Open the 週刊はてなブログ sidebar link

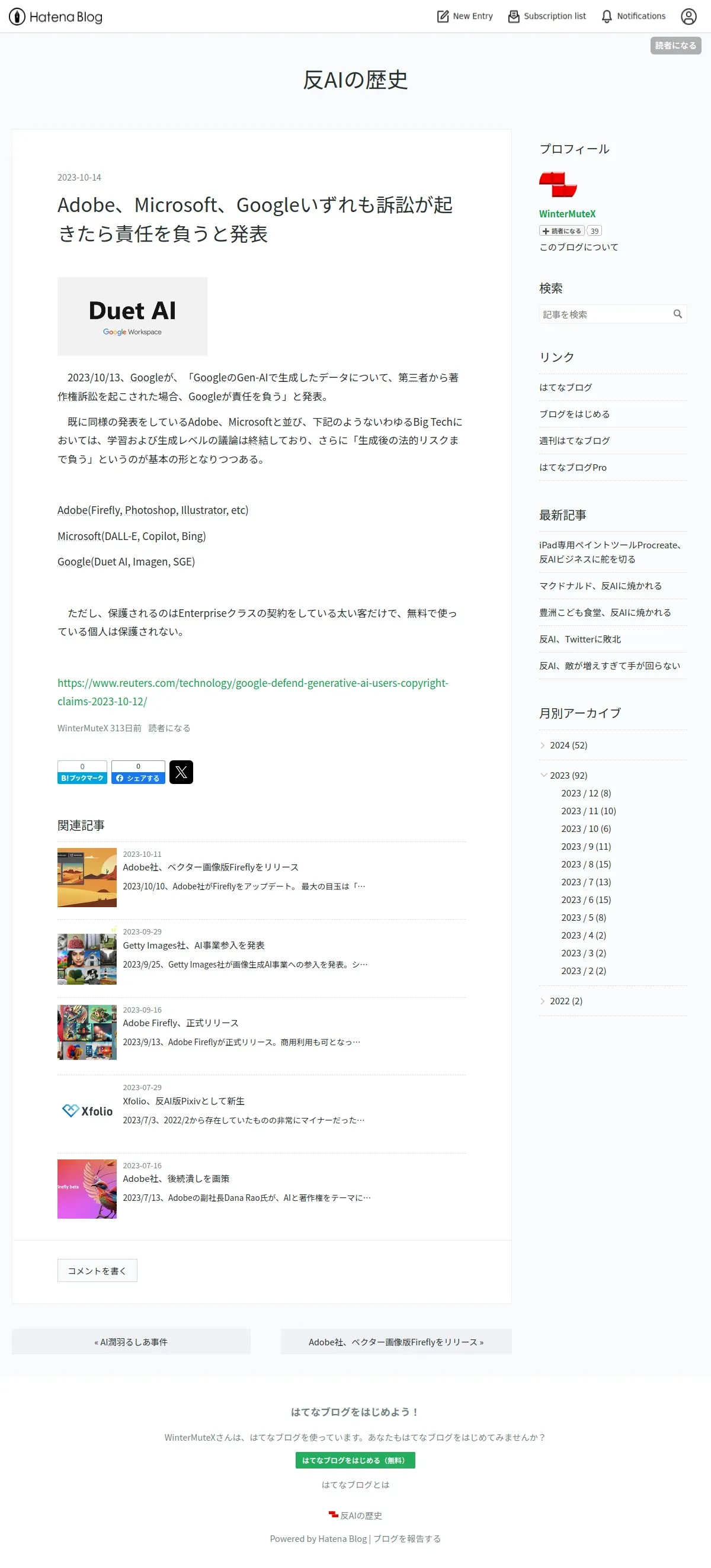coord(574,441)
